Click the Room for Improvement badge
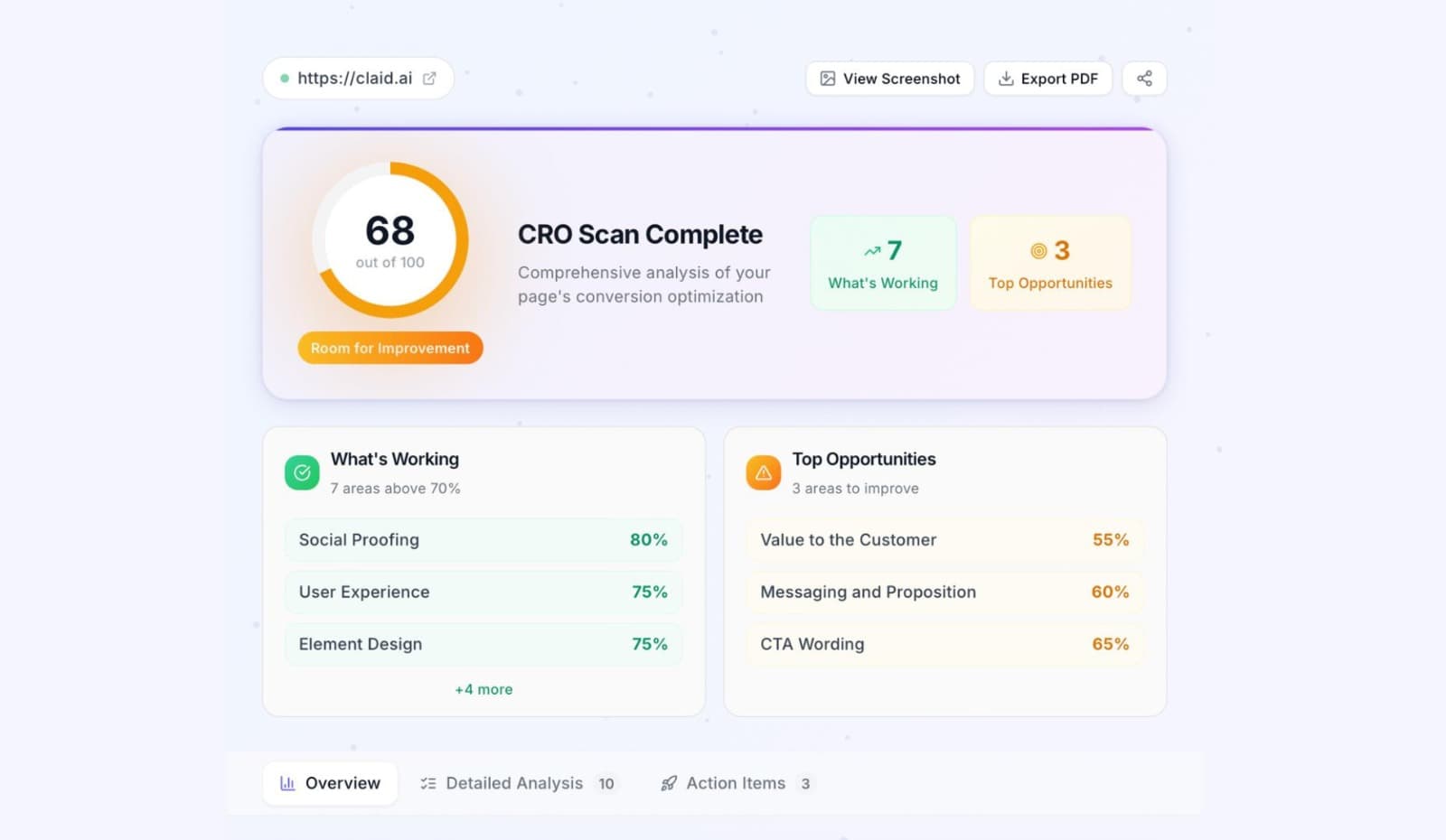The height and width of the screenshot is (840, 1446). click(390, 348)
